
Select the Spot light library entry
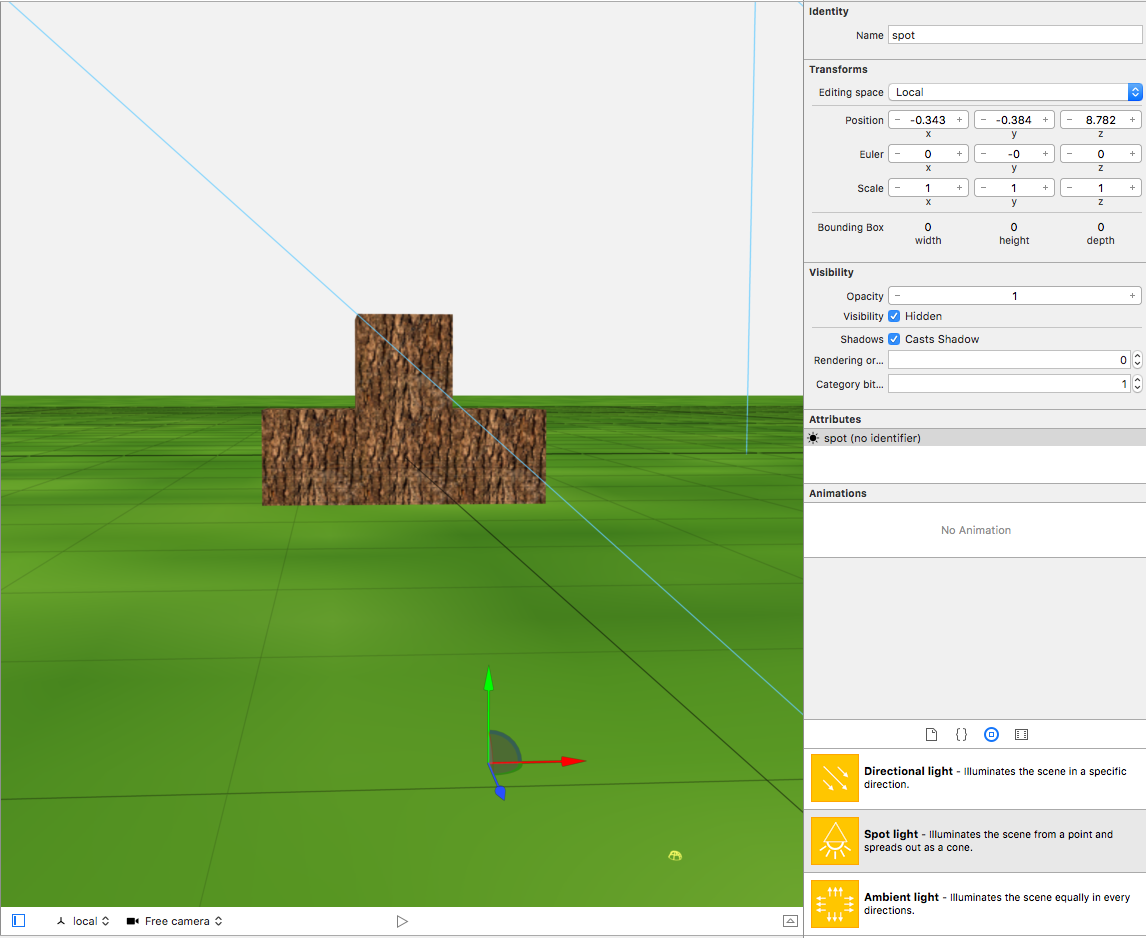975,841
